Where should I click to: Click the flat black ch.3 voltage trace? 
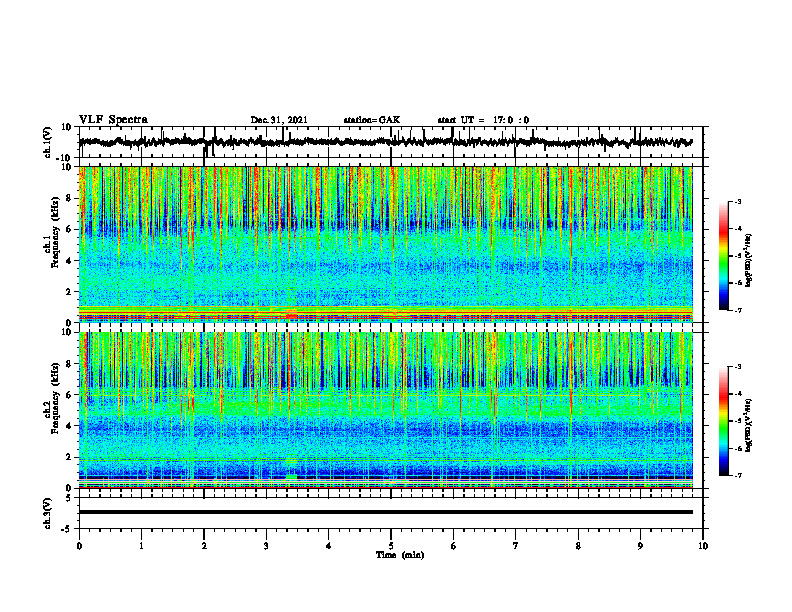tap(385, 512)
